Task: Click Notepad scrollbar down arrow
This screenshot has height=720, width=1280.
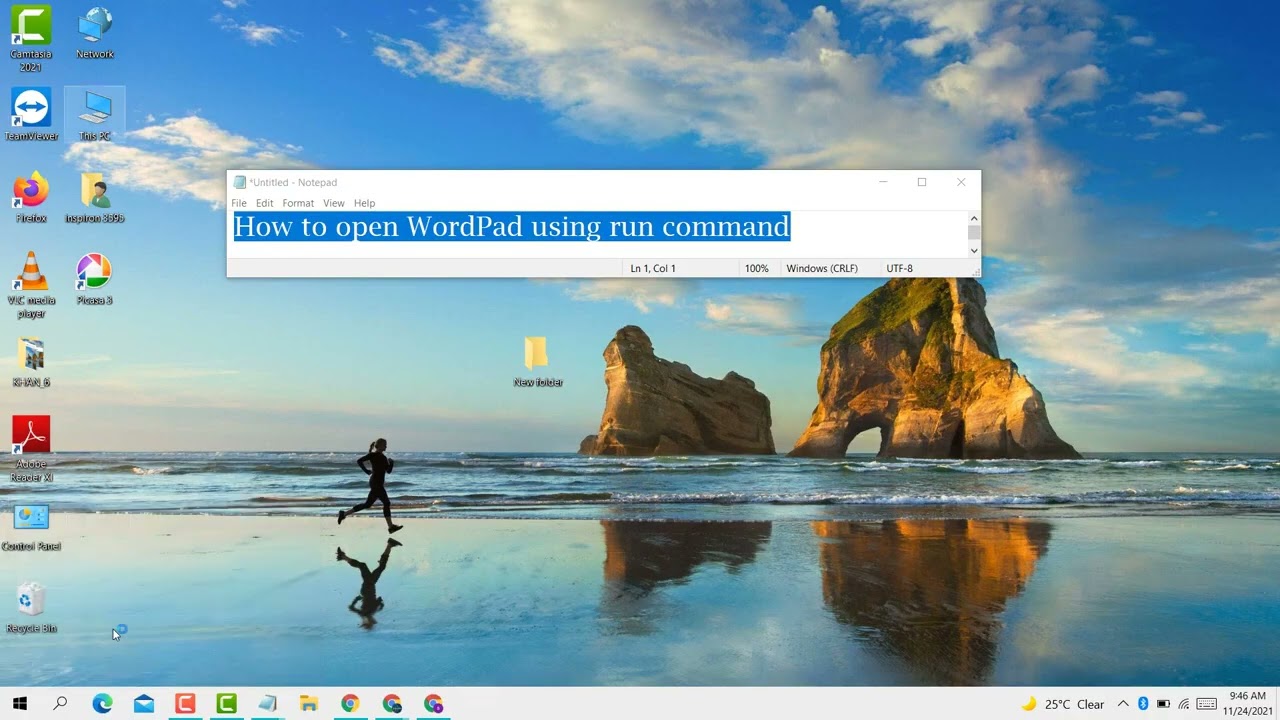Action: click(974, 251)
